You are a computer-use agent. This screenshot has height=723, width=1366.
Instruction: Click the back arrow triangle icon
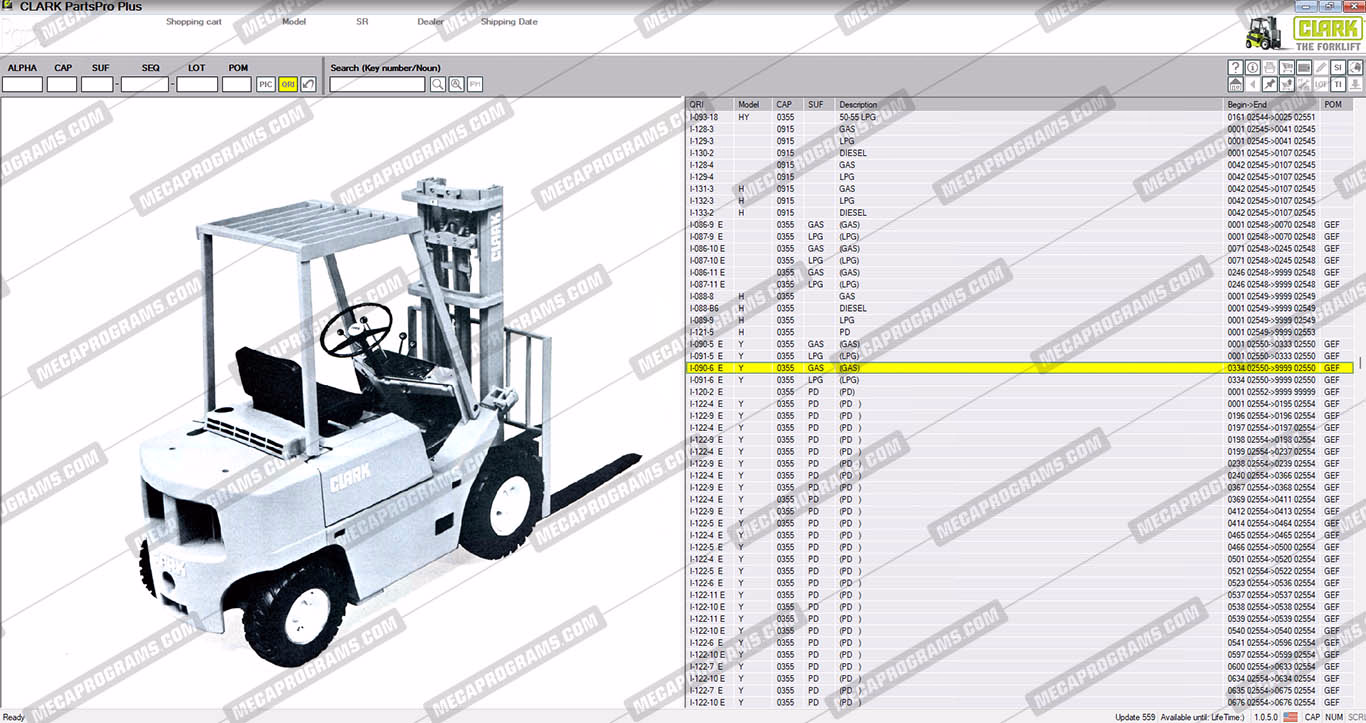(1253, 84)
